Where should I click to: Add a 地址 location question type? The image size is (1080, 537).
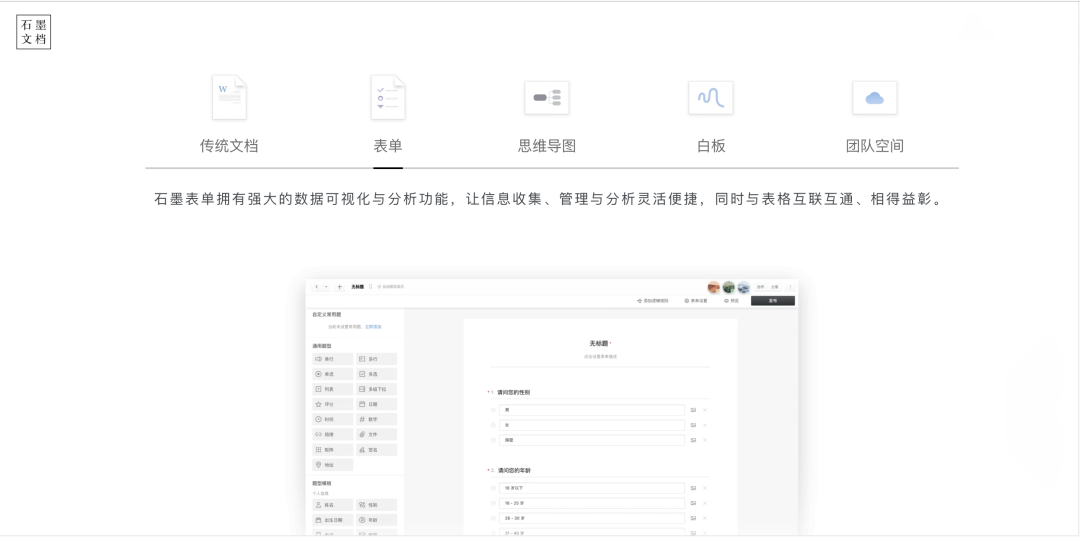coord(333,465)
